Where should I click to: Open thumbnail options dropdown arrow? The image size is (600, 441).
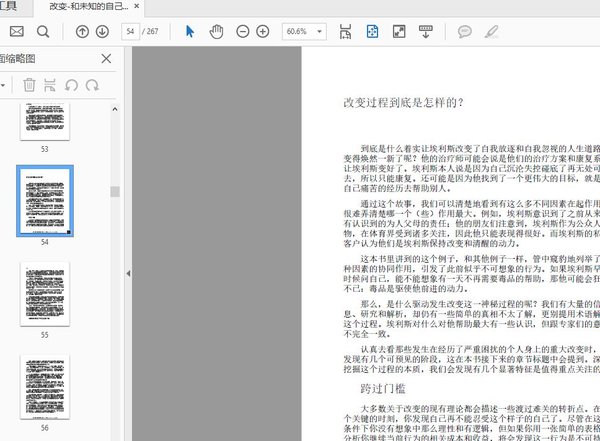(5, 86)
